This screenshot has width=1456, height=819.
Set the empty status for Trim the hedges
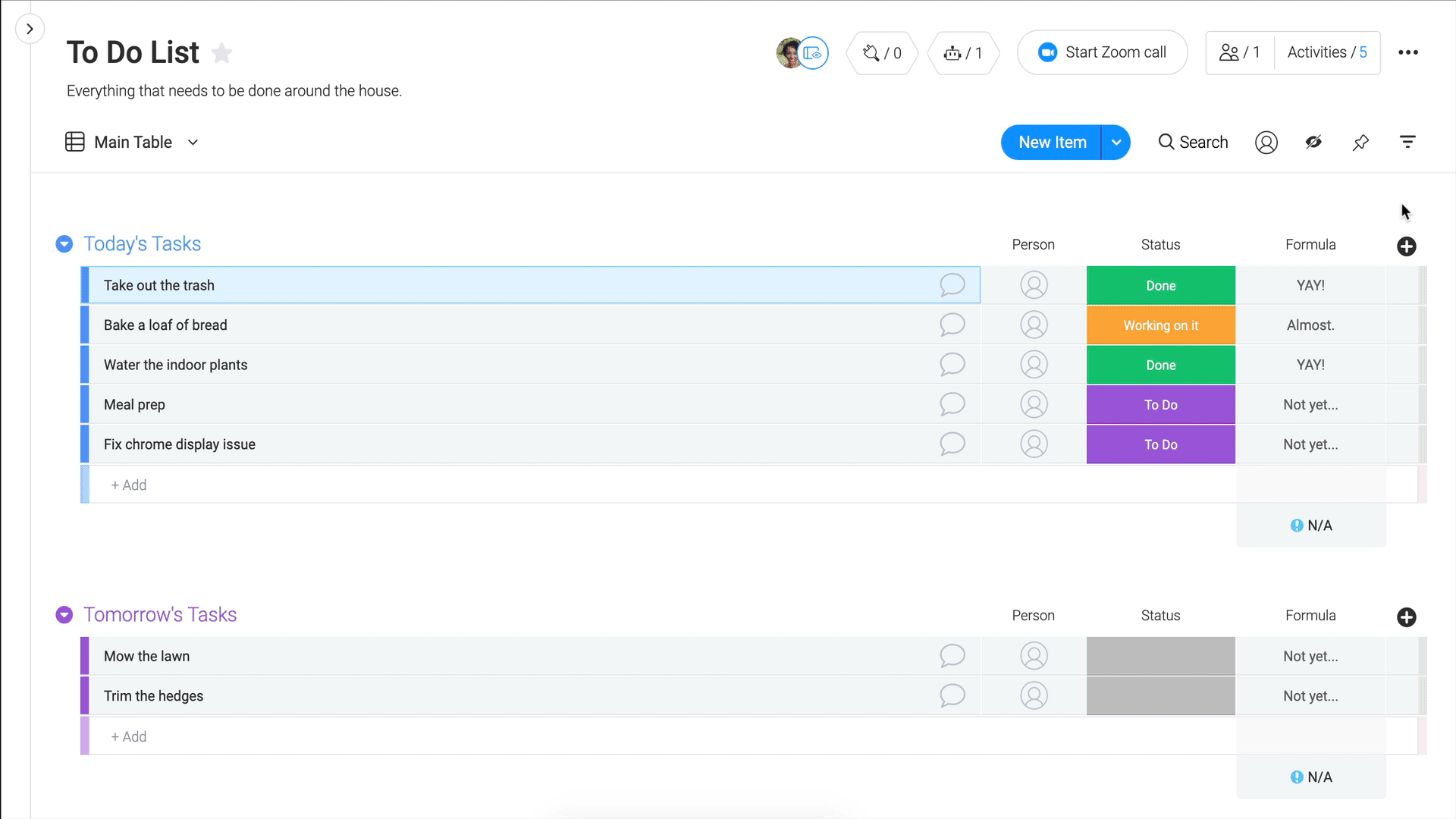pyautogui.click(x=1160, y=695)
